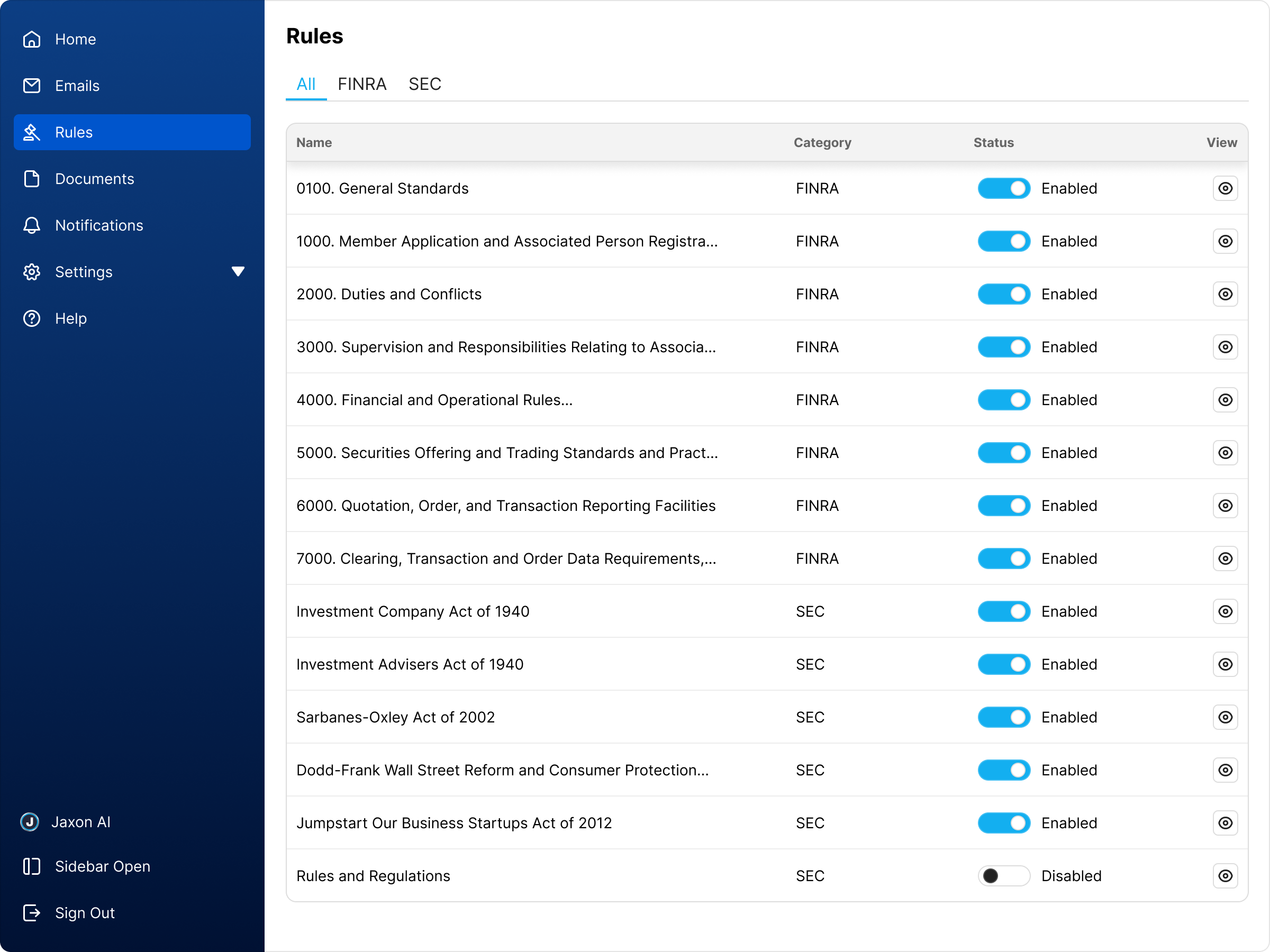
Task: Click the Sign Out label
Action: [x=85, y=912]
